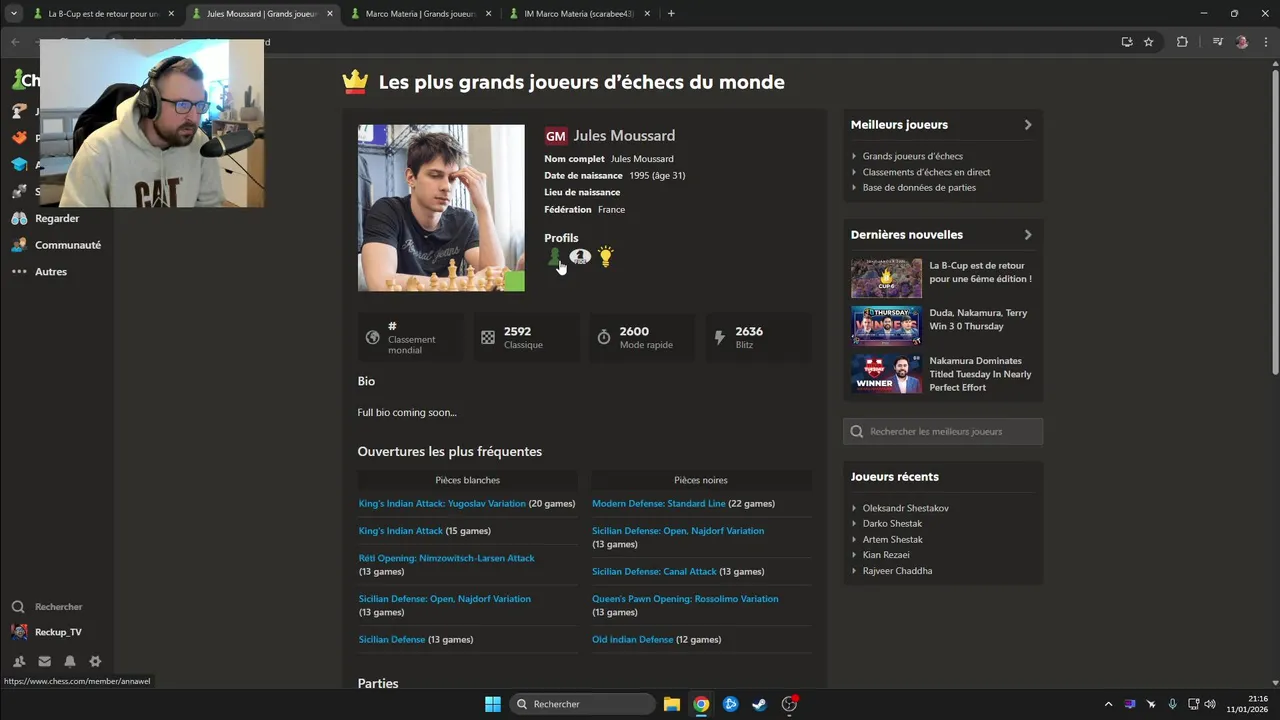Screen dimensions: 1280x720
Task: Click the Windows taskbar Rechercher search box
Action: tap(582, 704)
